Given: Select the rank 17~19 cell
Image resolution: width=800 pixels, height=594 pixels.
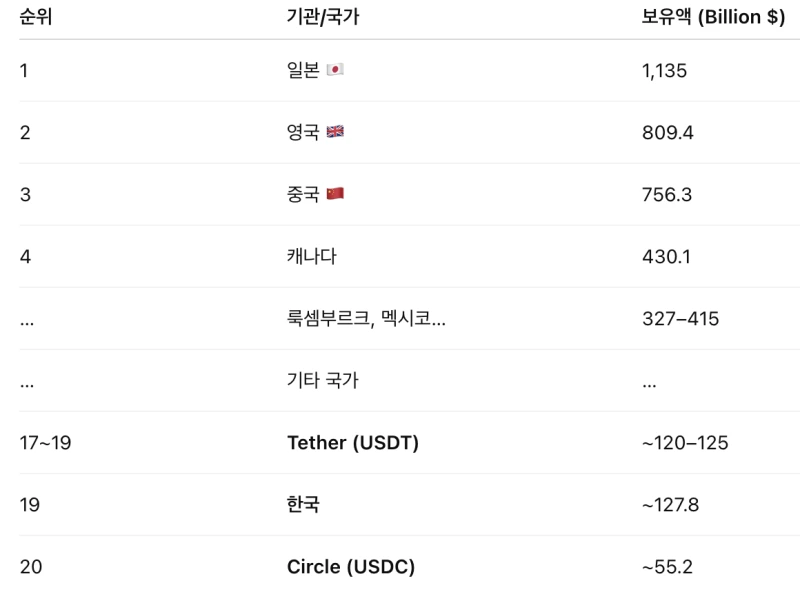Looking at the screenshot, I should pos(45,443).
